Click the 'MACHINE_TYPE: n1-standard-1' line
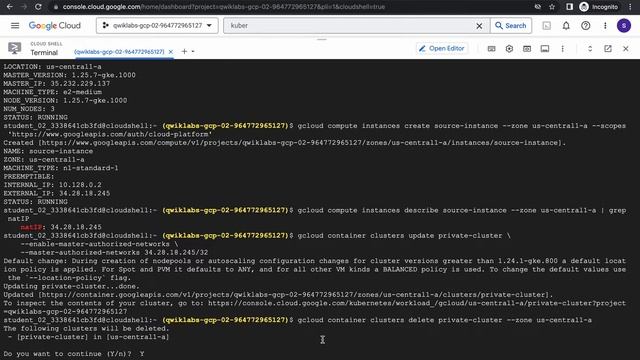Viewport: 640px width, 360px height. pyautogui.click(x=61, y=168)
